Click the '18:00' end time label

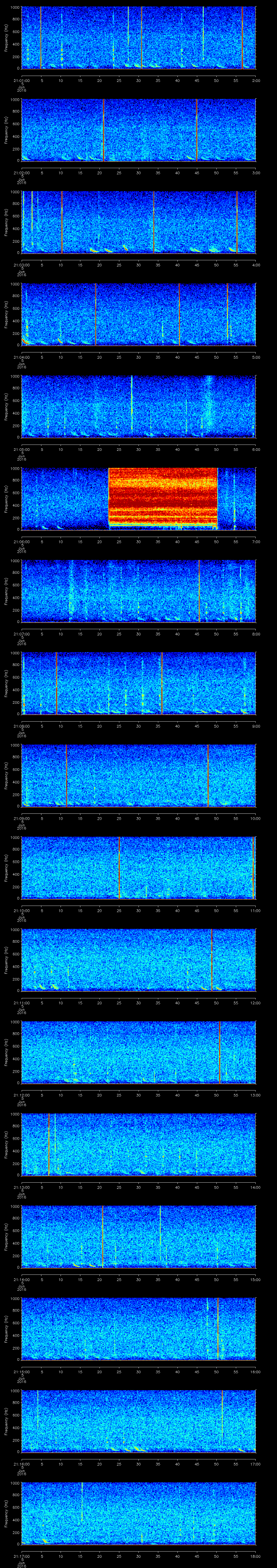255,1556
